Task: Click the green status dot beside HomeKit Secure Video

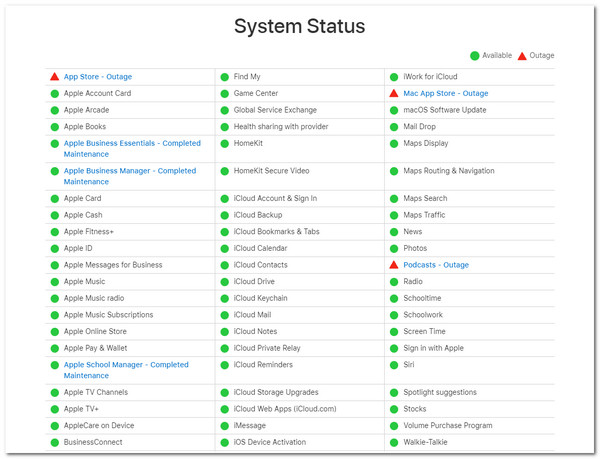Action: click(x=225, y=171)
